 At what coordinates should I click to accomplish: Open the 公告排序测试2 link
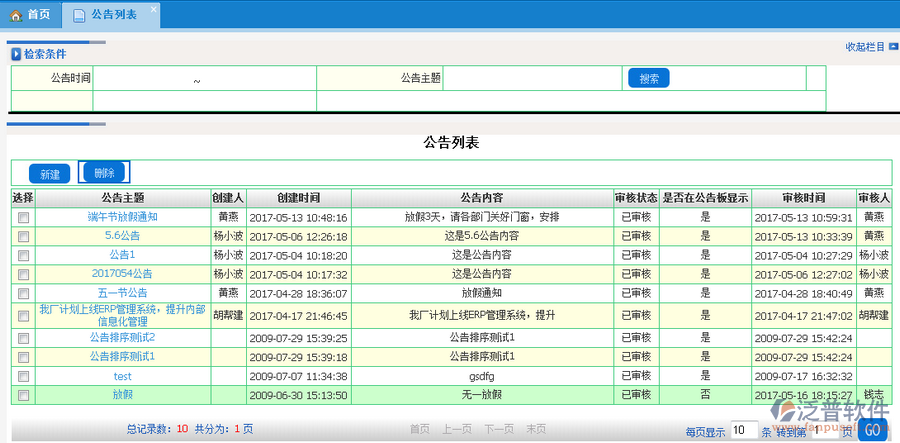[x=122, y=338]
